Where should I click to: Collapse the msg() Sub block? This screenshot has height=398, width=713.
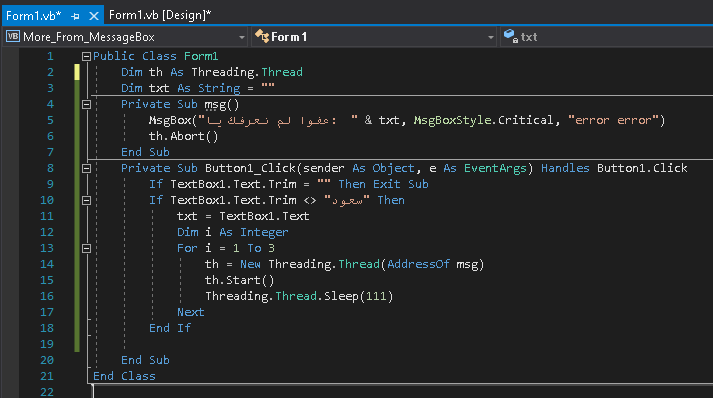tap(86, 105)
